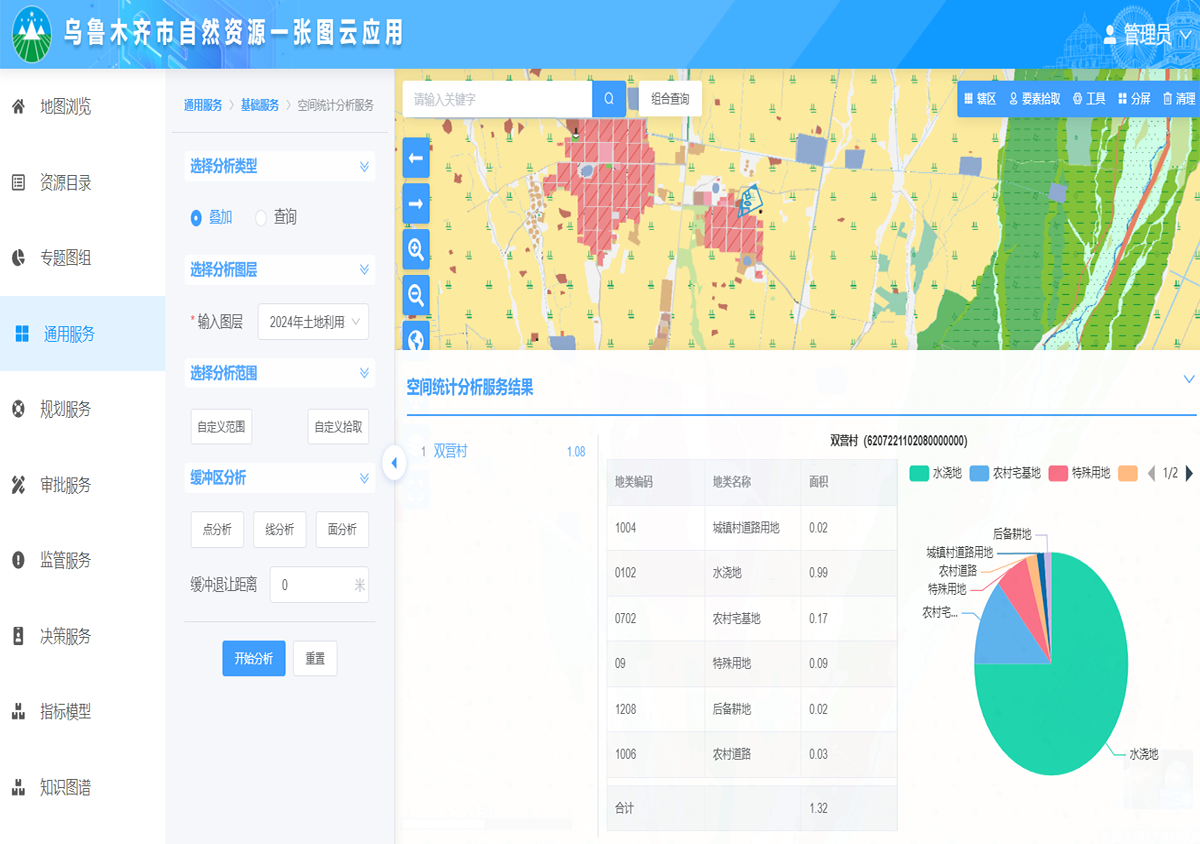This screenshot has height=844, width=1200.
Task: Click the 通用服务 grid icon in the sidebar
Action: pos(22,334)
